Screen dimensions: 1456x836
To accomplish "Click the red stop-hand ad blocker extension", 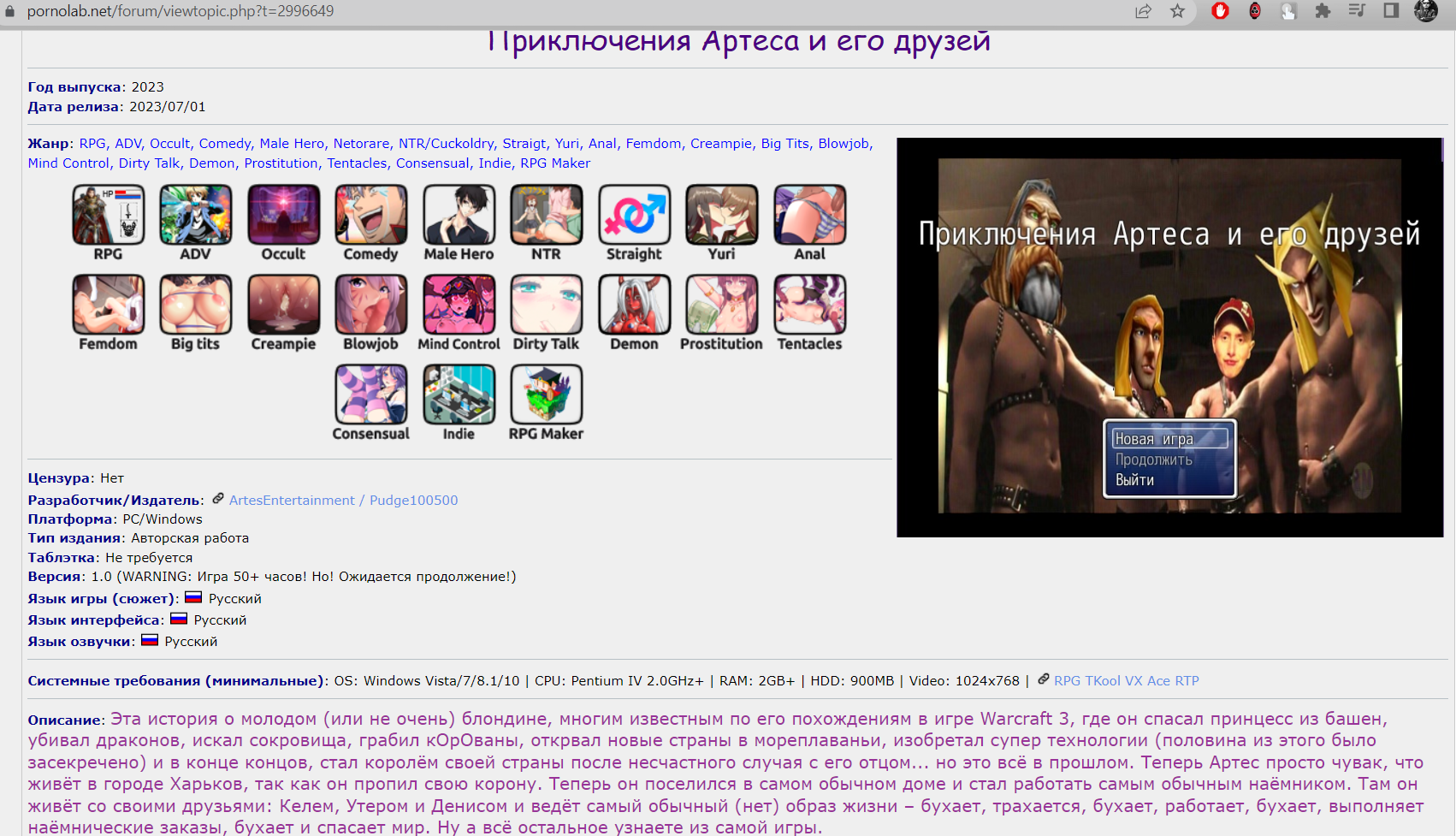I will pos(1221,11).
